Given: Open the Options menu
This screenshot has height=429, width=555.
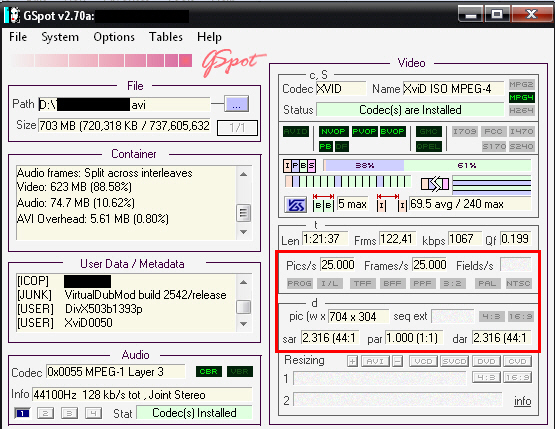Looking at the screenshot, I should 114,37.
